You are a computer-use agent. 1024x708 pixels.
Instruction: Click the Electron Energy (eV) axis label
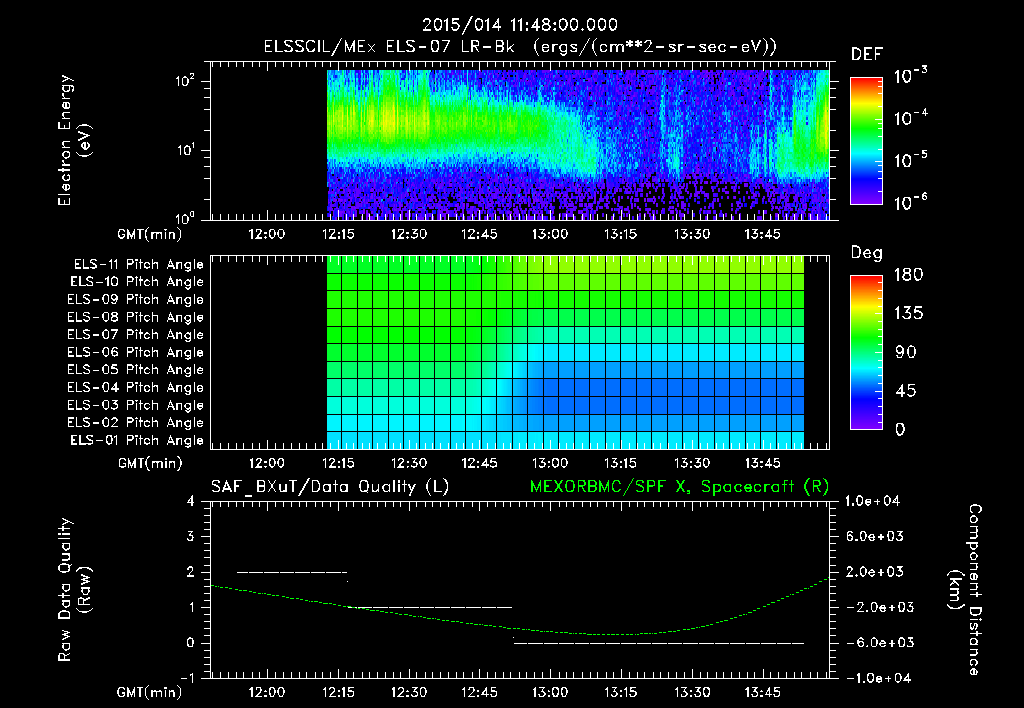tap(74, 140)
